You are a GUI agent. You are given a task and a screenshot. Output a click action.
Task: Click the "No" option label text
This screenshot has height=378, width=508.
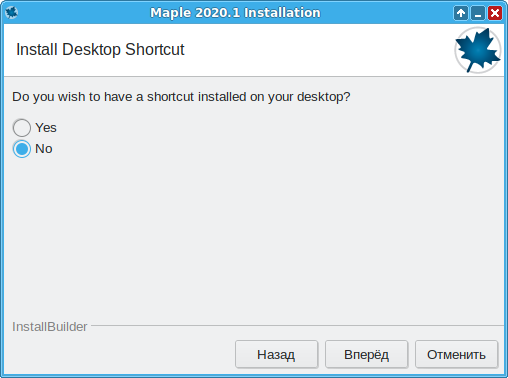tap(44, 149)
